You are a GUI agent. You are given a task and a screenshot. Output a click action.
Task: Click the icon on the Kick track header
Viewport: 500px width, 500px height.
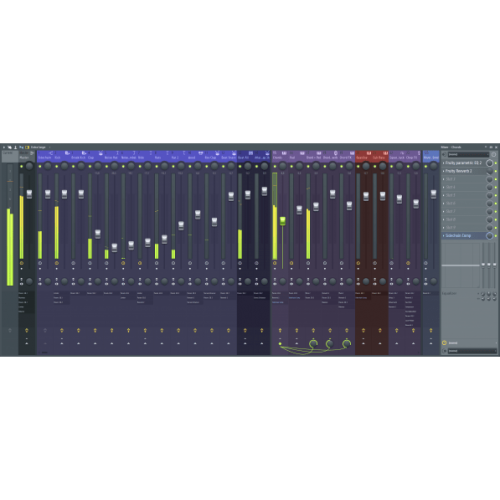(67, 153)
